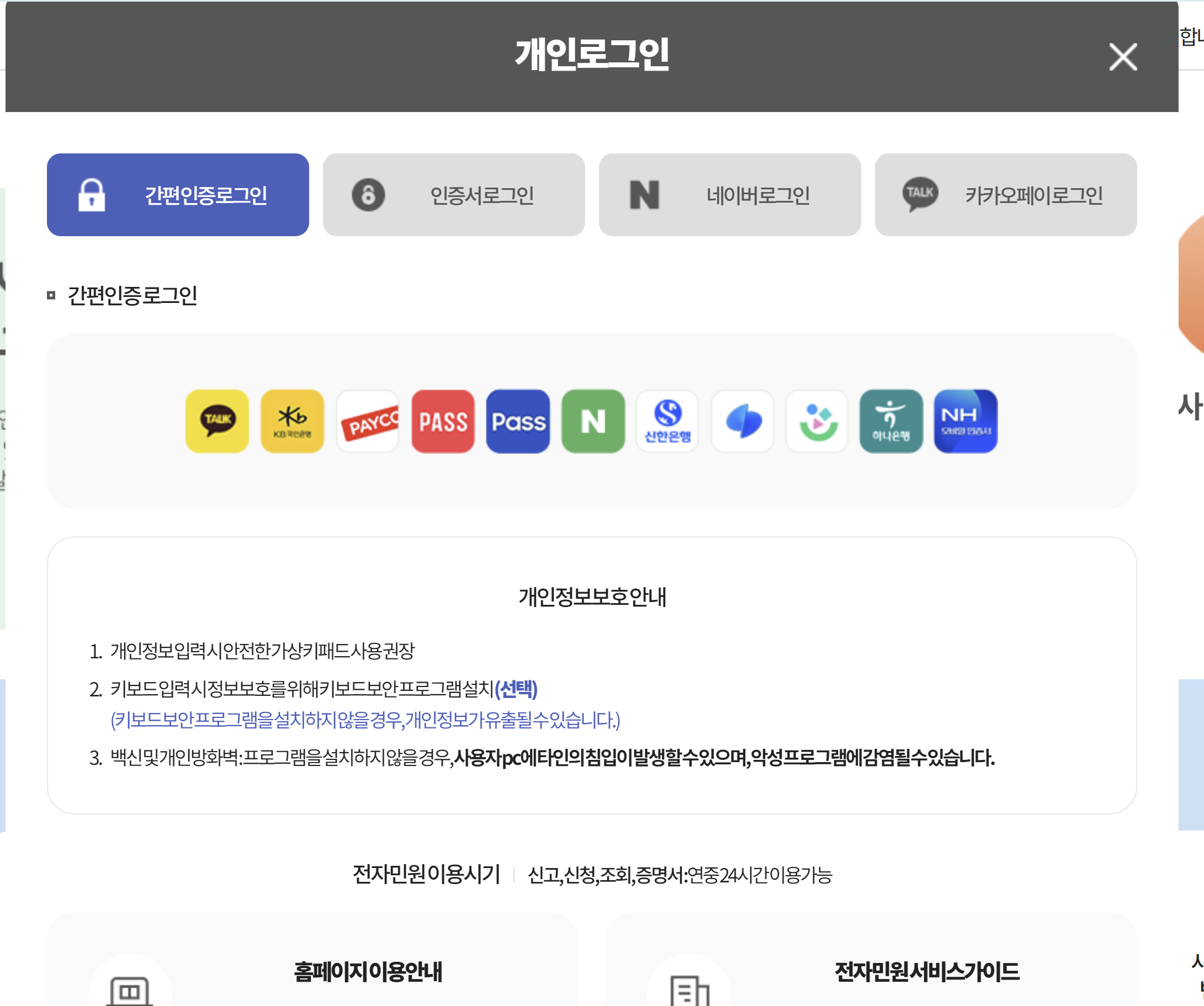This screenshot has width=1204, height=1006.
Task: Select KB Kookmin Bank certificate icon
Action: click(x=292, y=421)
